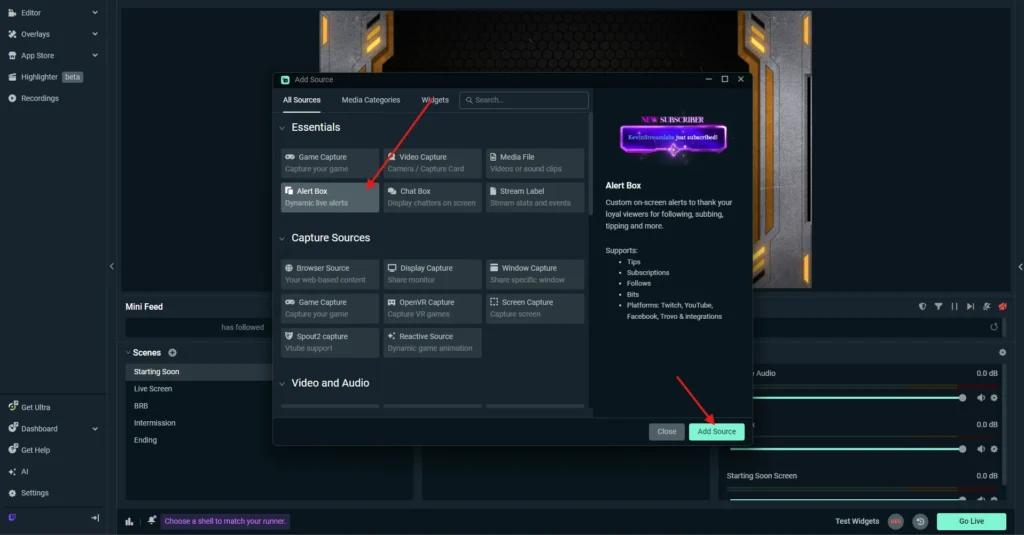Toggle the Mini Feed mute event sounds icon
The image size is (1024, 535).
tap(987, 306)
